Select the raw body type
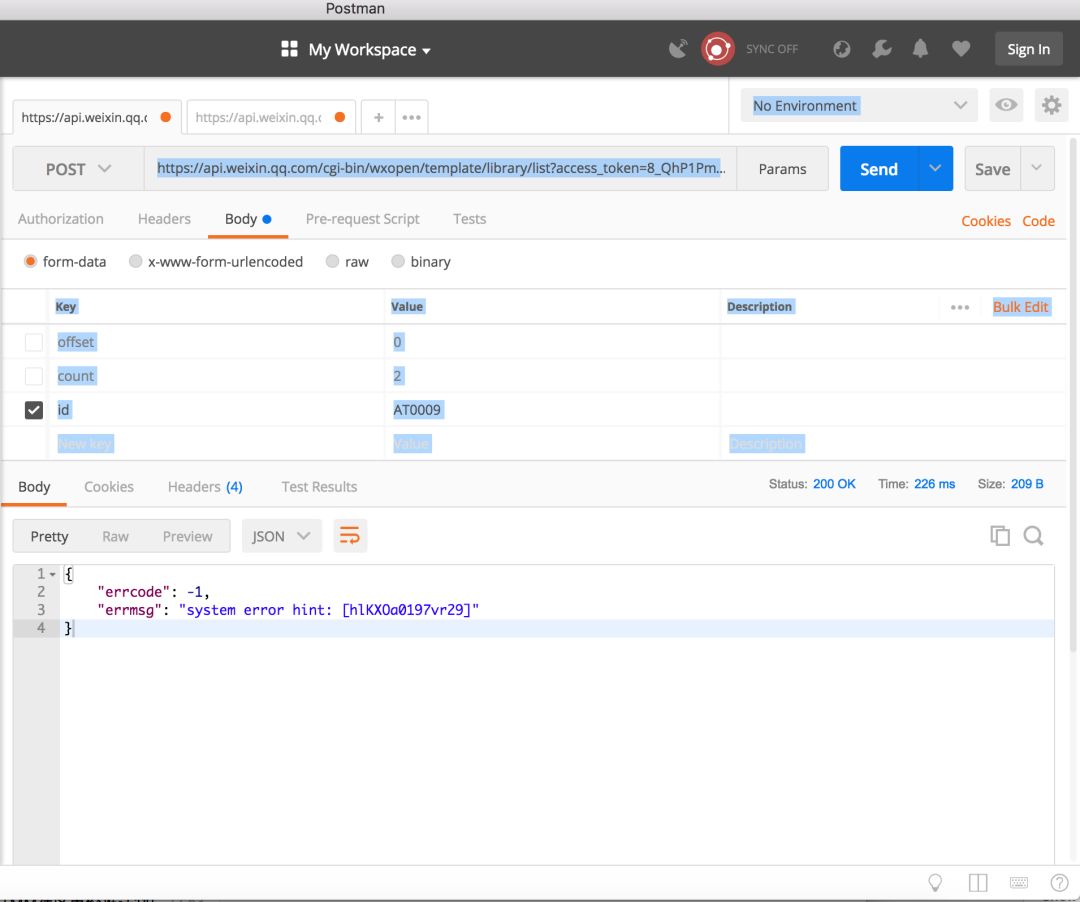The image size is (1080, 902). [332, 262]
